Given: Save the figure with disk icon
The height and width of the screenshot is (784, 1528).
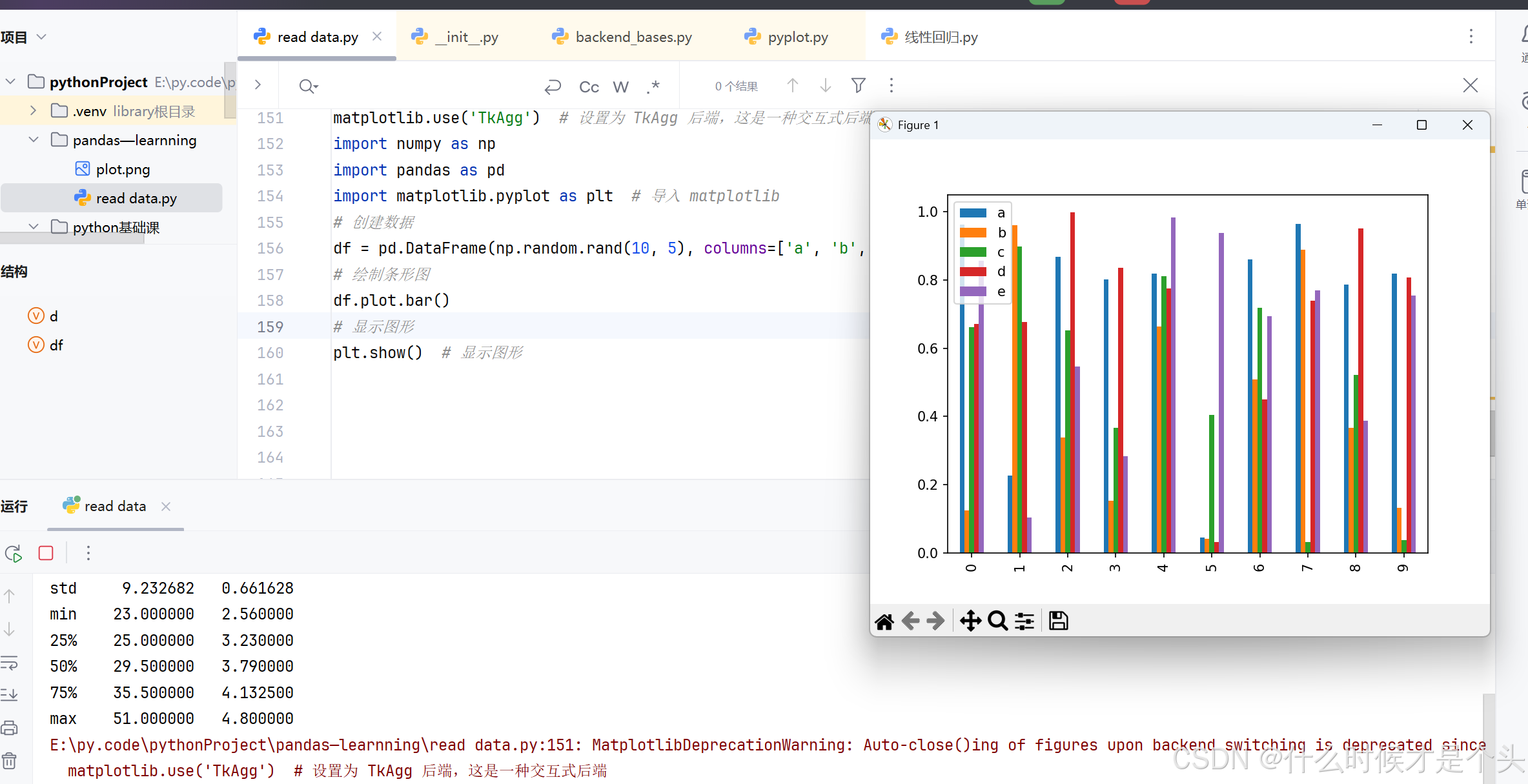Looking at the screenshot, I should tap(1058, 621).
